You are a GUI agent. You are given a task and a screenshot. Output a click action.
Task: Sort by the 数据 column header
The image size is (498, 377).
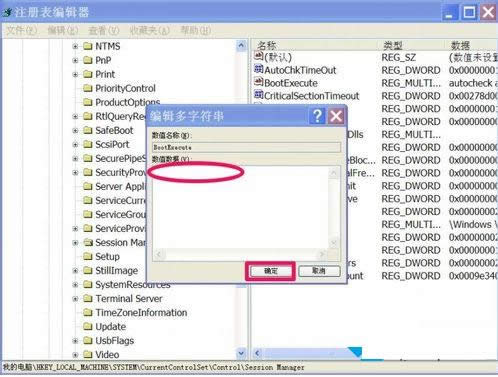[x=472, y=45]
